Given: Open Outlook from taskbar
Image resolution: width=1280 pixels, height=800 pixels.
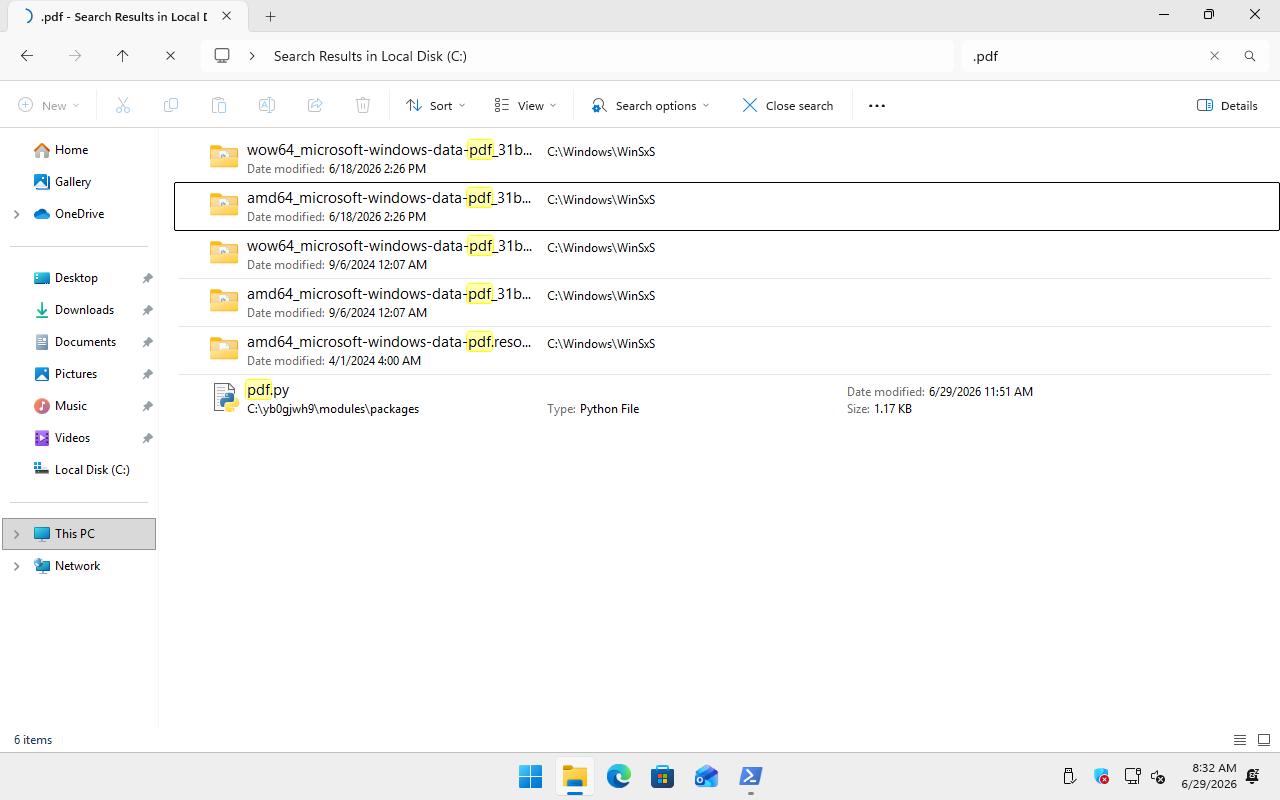Looking at the screenshot, I should point(706,776).
